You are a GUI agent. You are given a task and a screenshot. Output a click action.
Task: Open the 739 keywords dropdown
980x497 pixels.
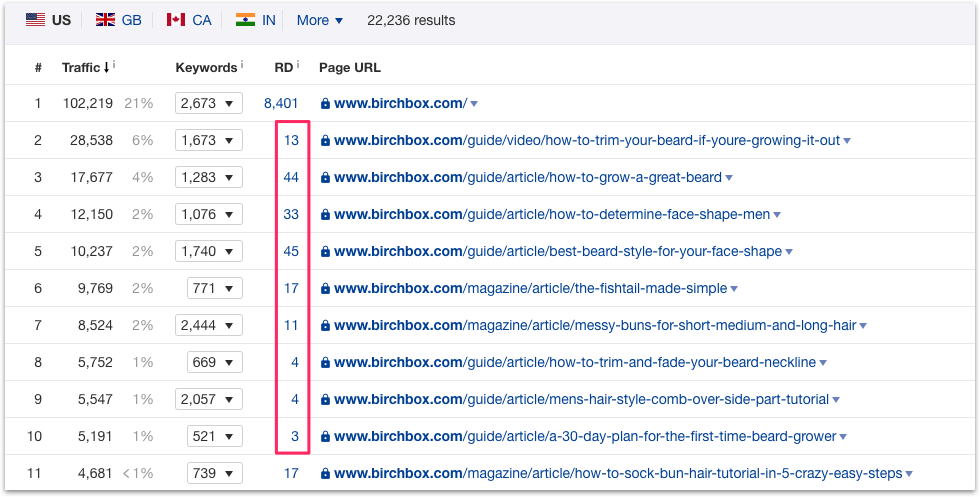(x=214, y=473)
